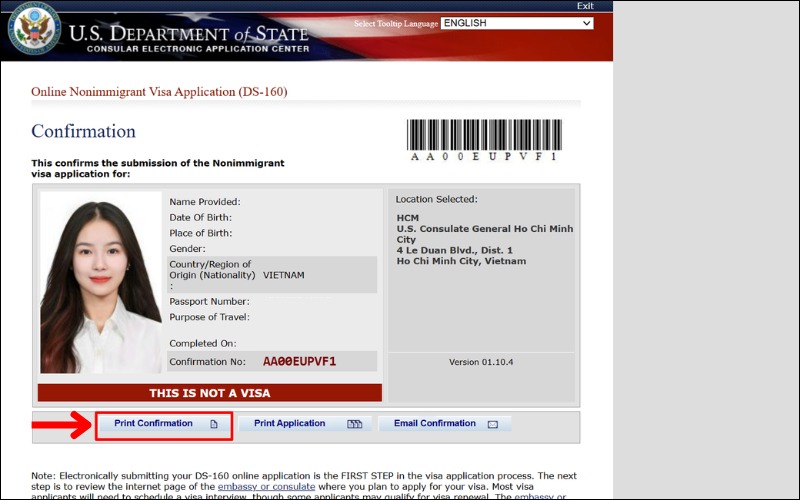Viewport: 800px width, 500px height.
Task: Click the HCM location code
Action: click(x=408, y=218)
